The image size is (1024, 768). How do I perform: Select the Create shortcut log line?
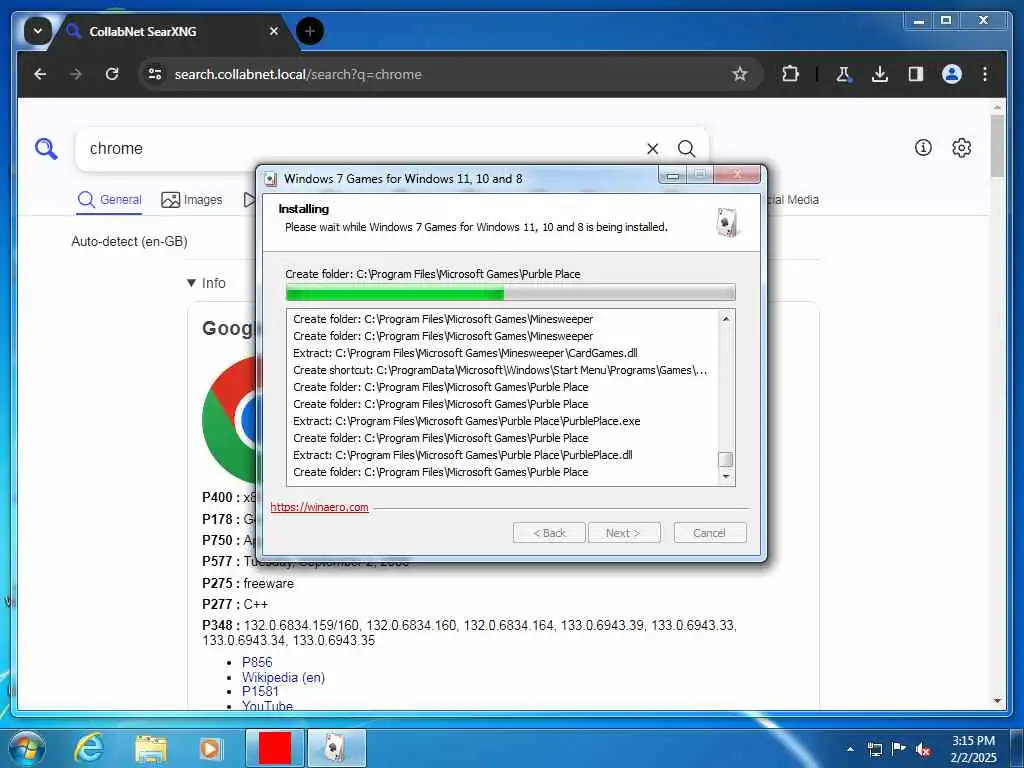coord(500,370)
